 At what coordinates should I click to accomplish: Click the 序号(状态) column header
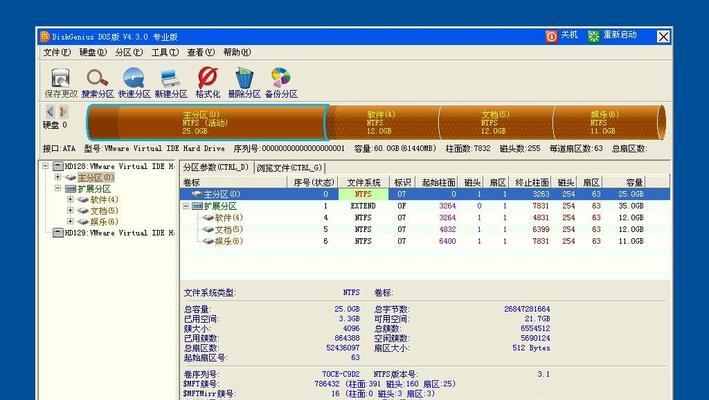[x=313, y=183]
